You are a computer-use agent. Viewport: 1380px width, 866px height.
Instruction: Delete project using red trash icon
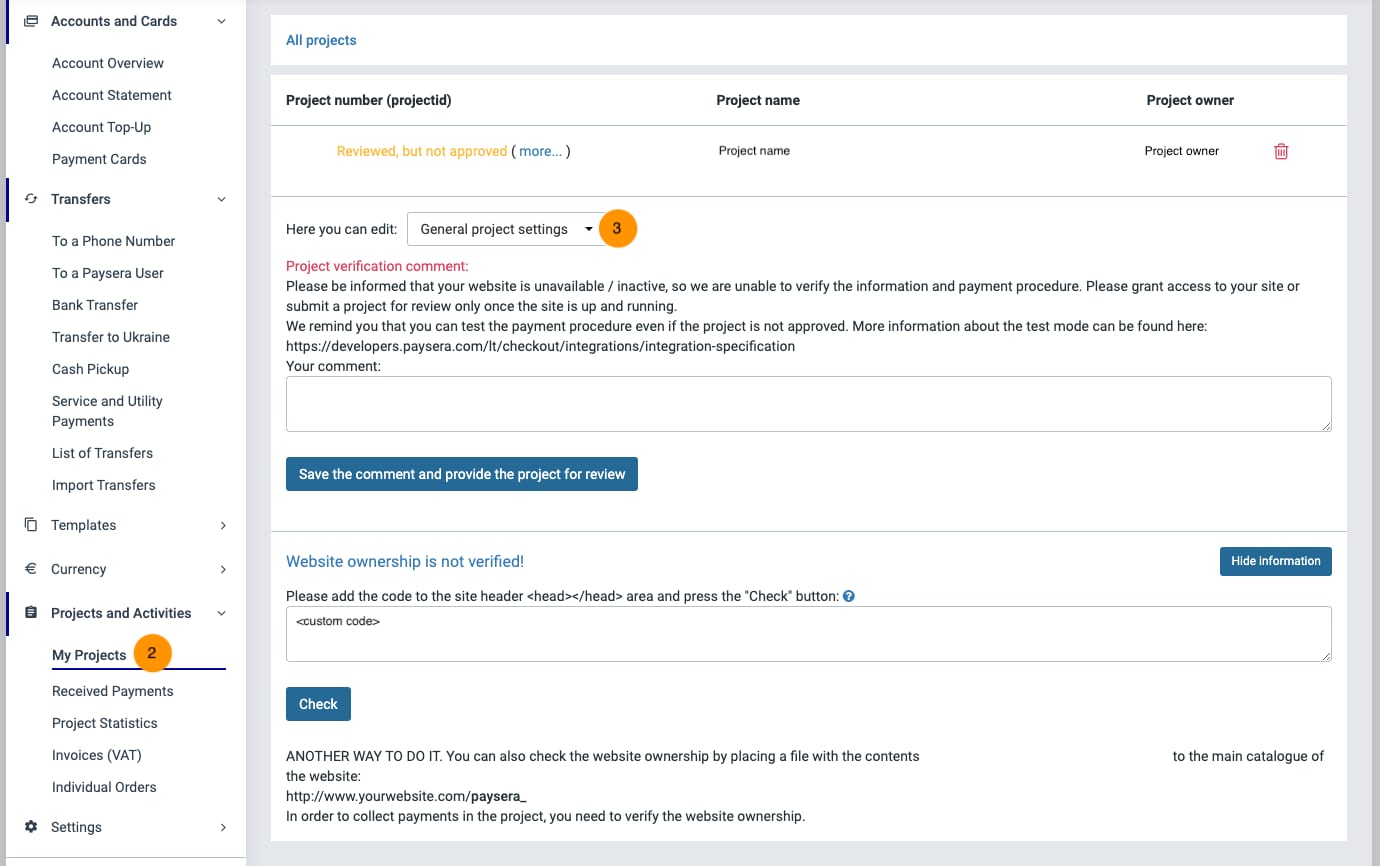1281,151
